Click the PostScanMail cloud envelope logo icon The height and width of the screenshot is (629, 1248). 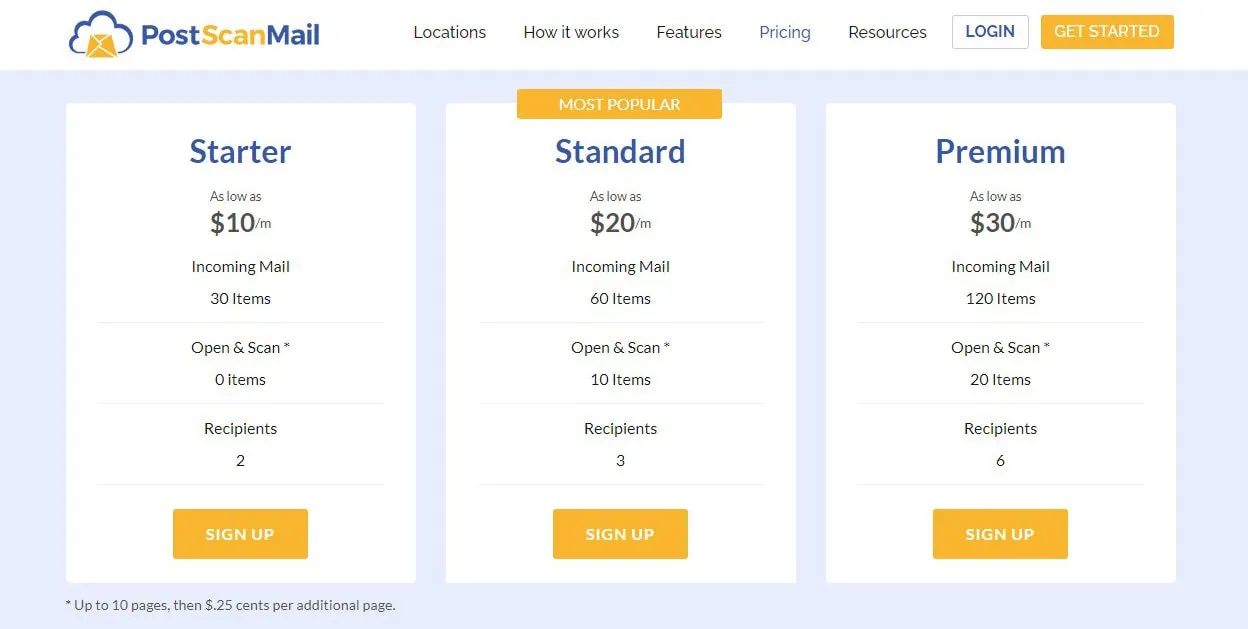pyautogui.click(x=100, y=34)
